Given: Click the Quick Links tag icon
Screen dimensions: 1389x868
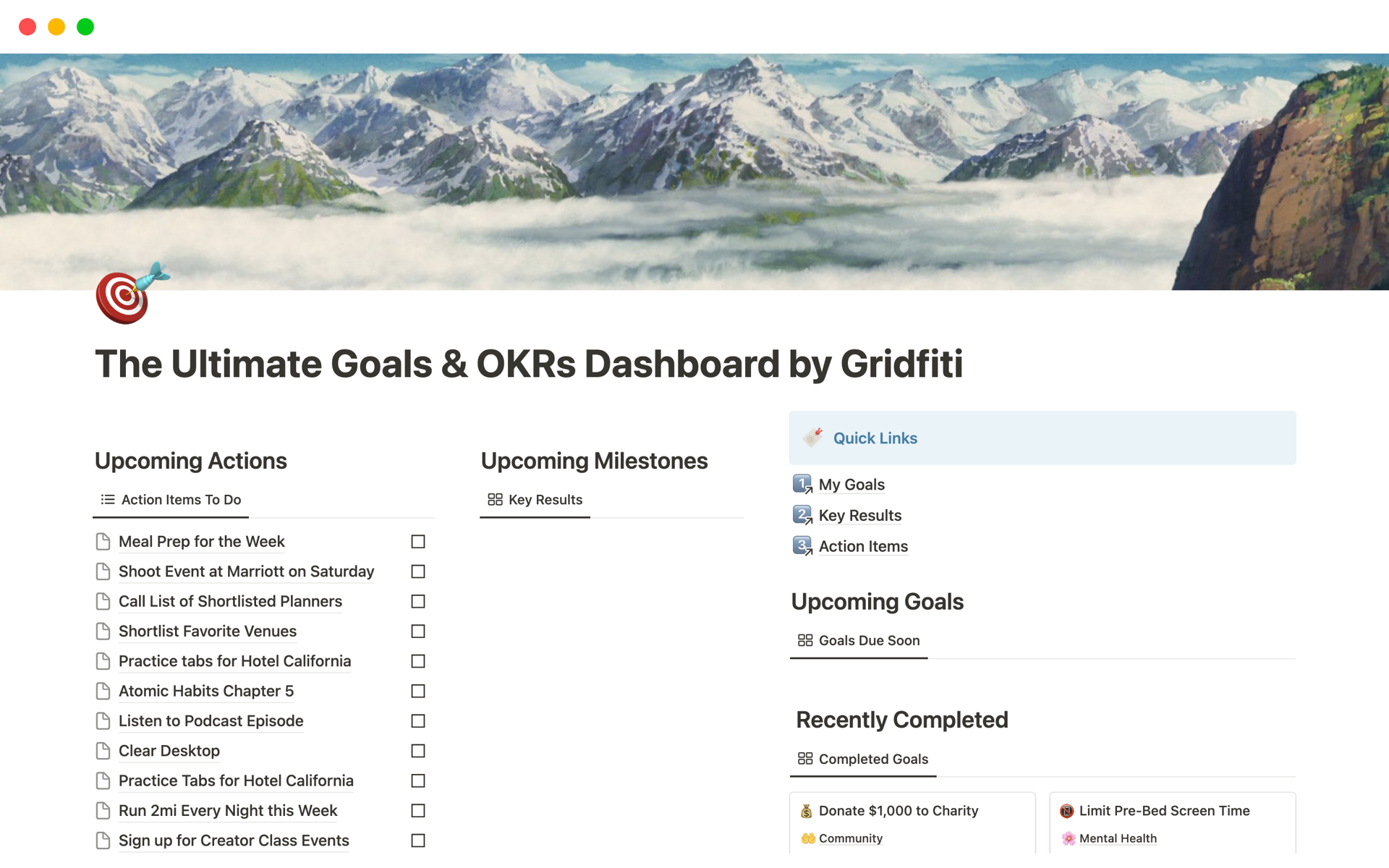Looking at the screenshot, I should [x=813, y=438].
